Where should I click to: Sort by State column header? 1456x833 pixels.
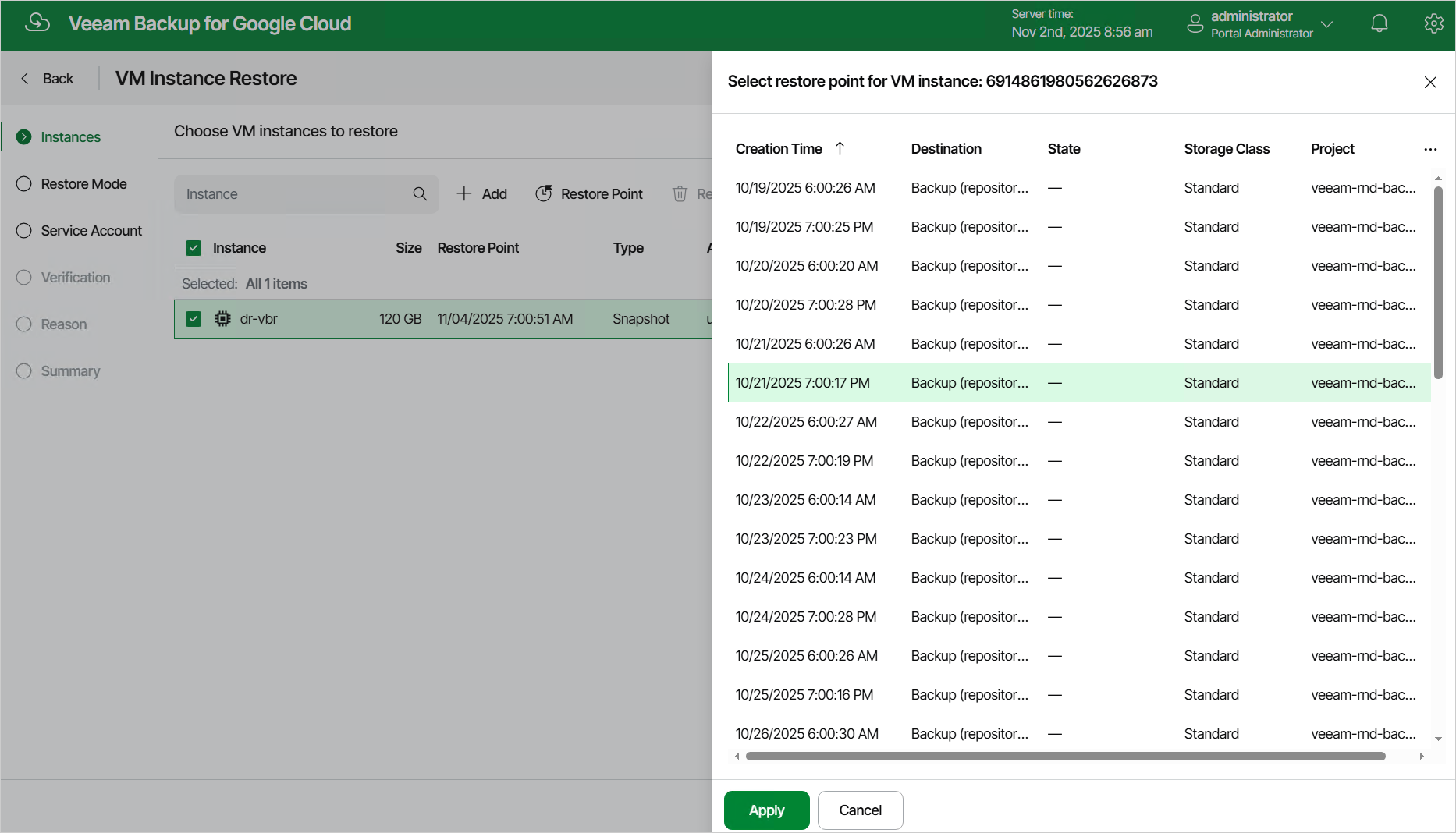click(1064, 149)
